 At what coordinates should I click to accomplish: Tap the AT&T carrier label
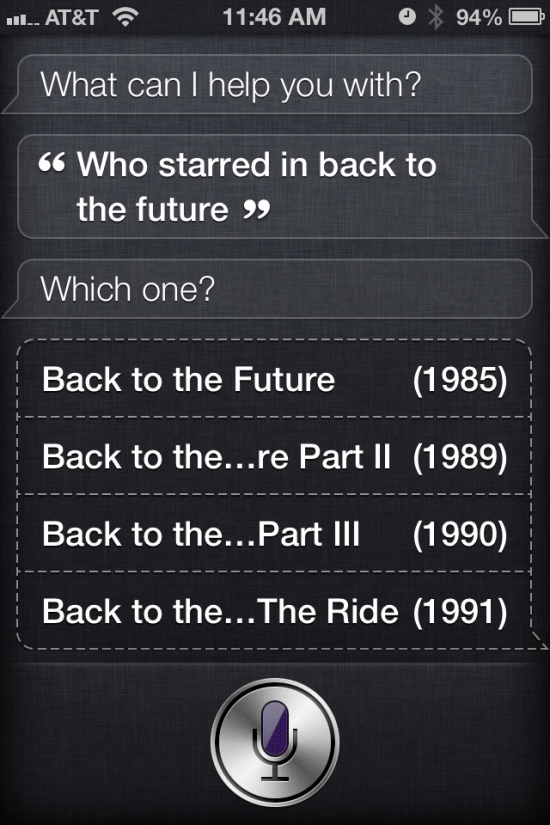click(72, 18)
